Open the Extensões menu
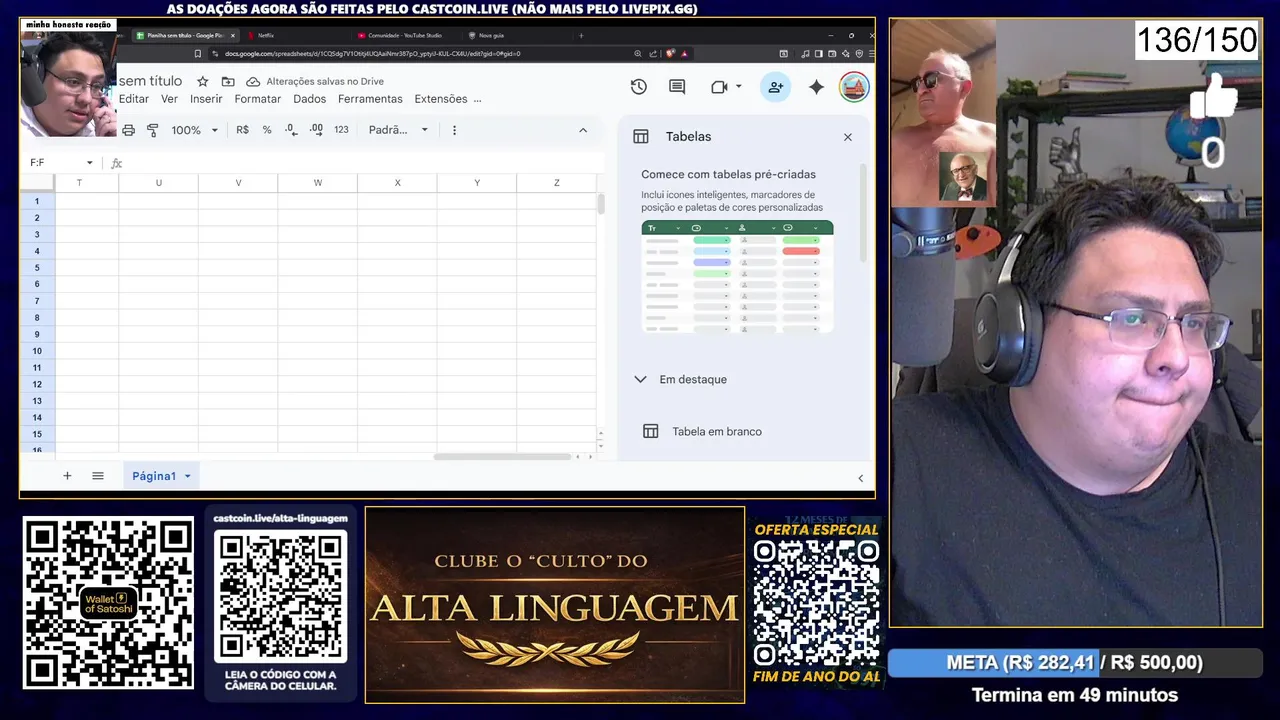Viewport: 1280px width, 720px height. (441, 99)
